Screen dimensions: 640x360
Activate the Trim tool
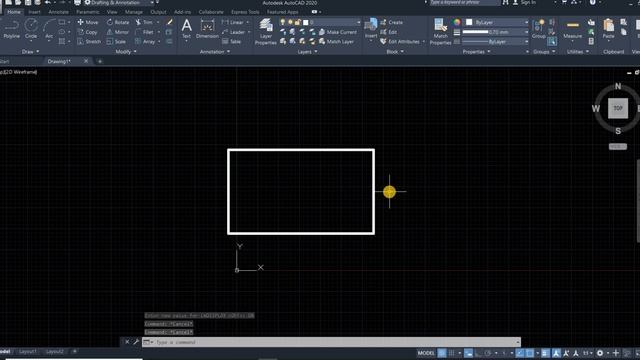144,22
